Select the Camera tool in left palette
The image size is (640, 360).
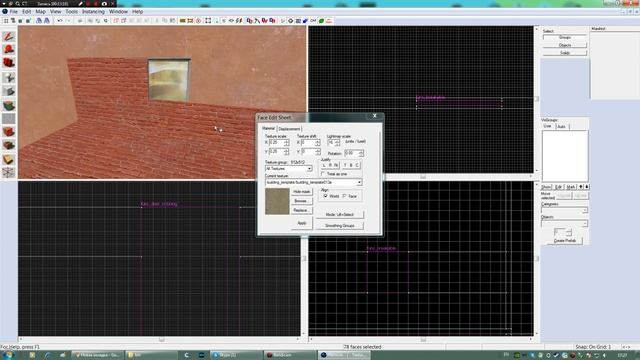(x=9, y=63)
